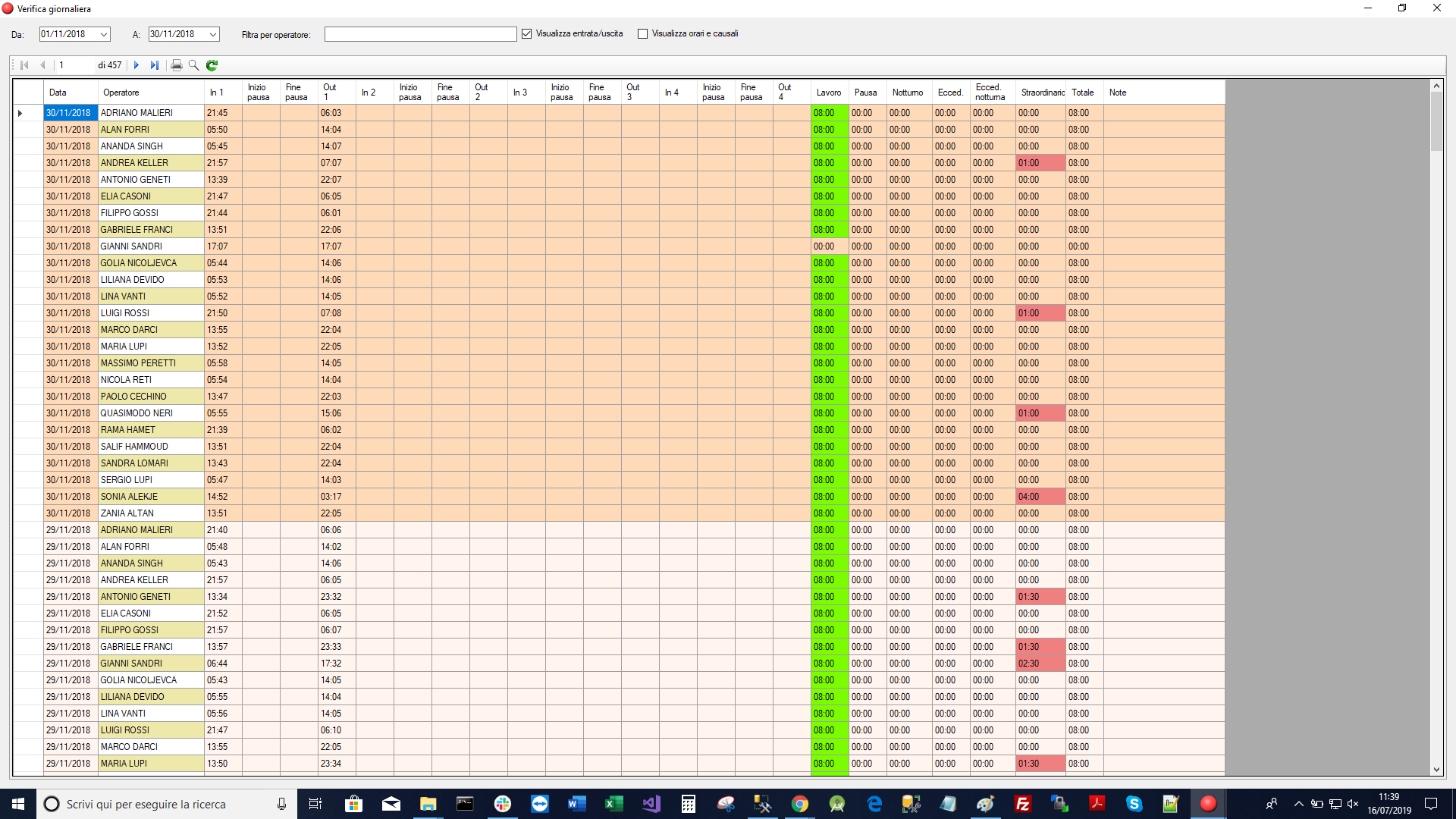
Task: Open TeamViewer from taskbar
Action: click(540, 804)
